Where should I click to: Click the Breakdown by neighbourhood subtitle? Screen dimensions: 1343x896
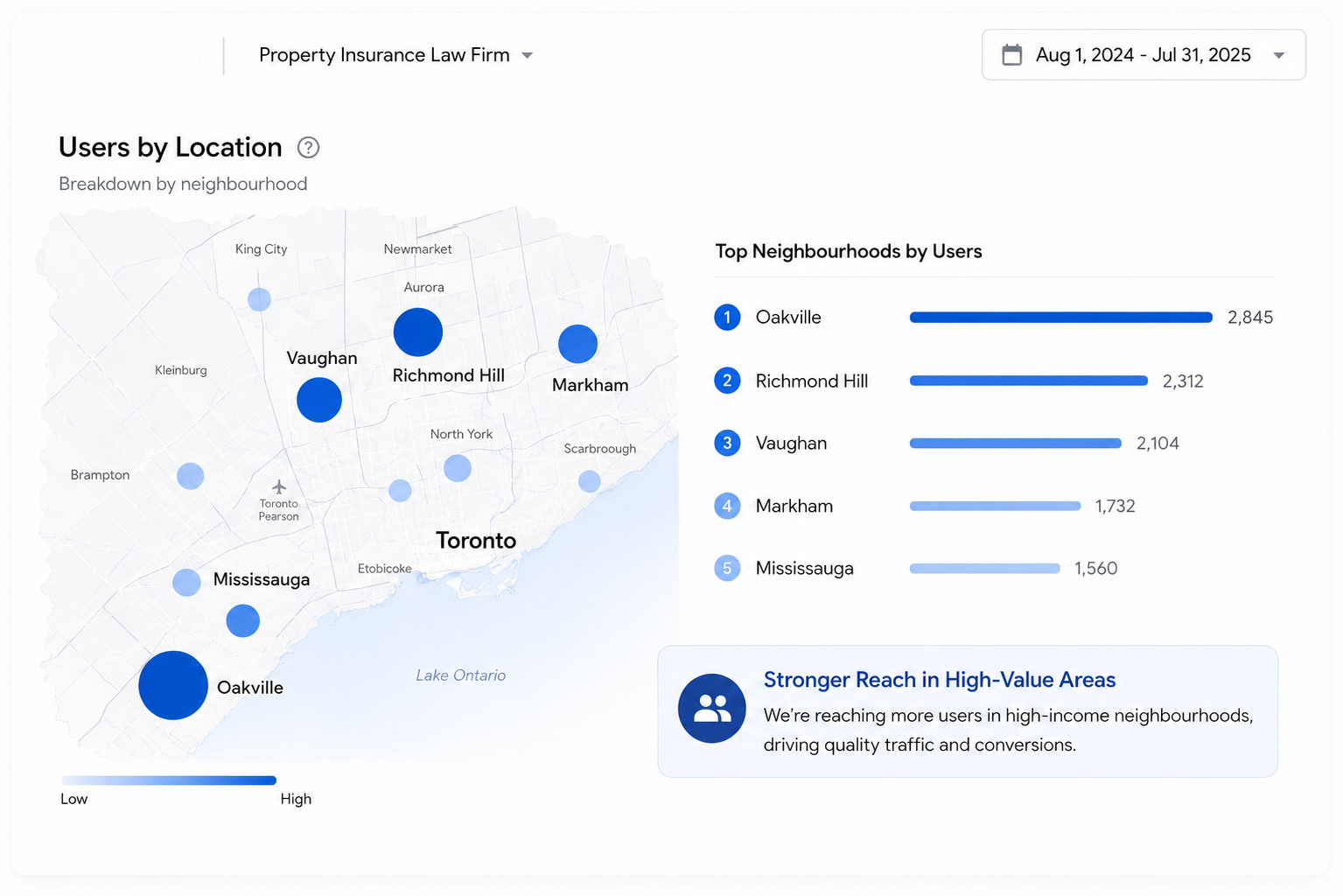tap(183, 184)
